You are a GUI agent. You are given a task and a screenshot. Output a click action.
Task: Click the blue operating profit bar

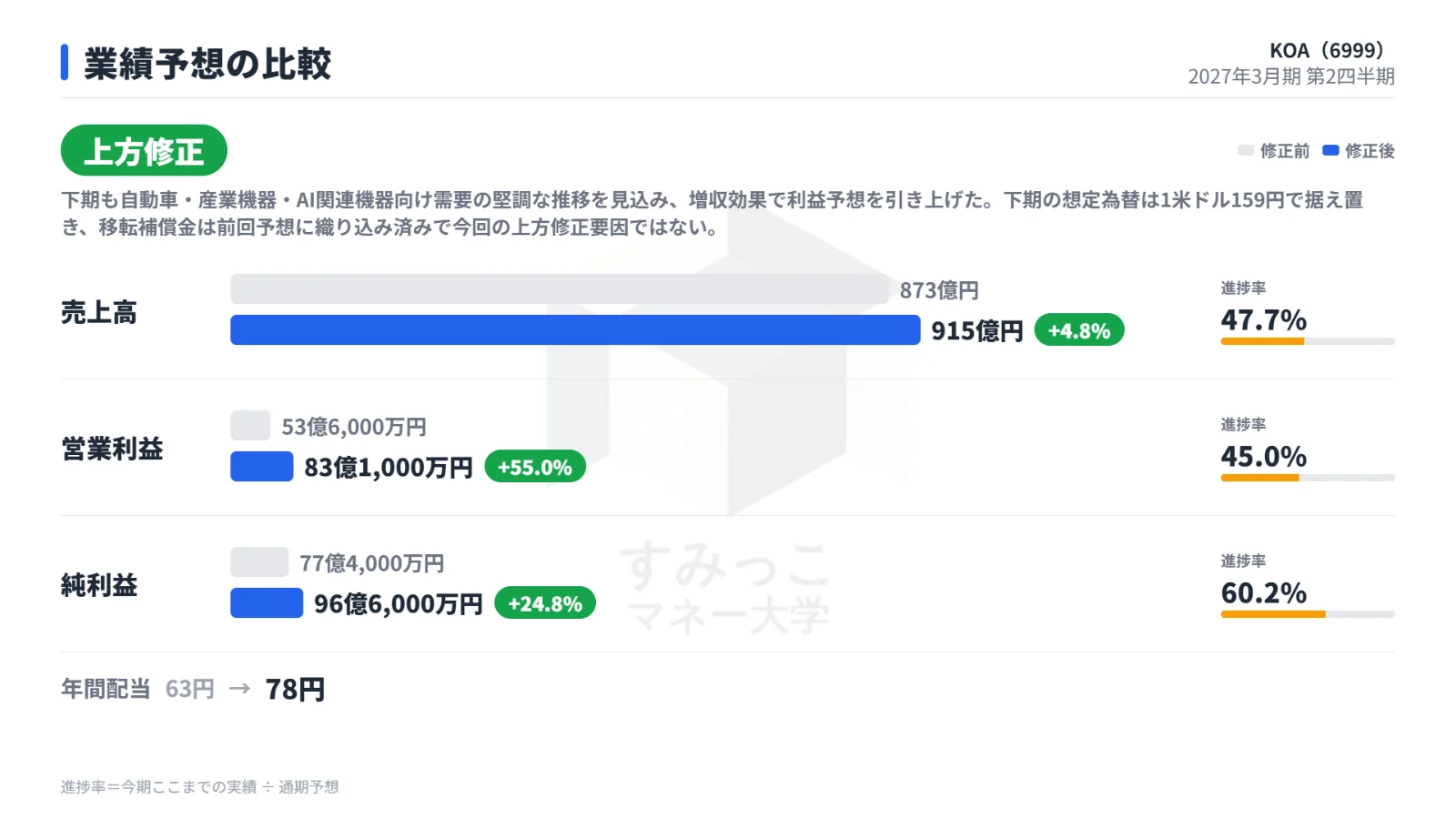point(262,466)
